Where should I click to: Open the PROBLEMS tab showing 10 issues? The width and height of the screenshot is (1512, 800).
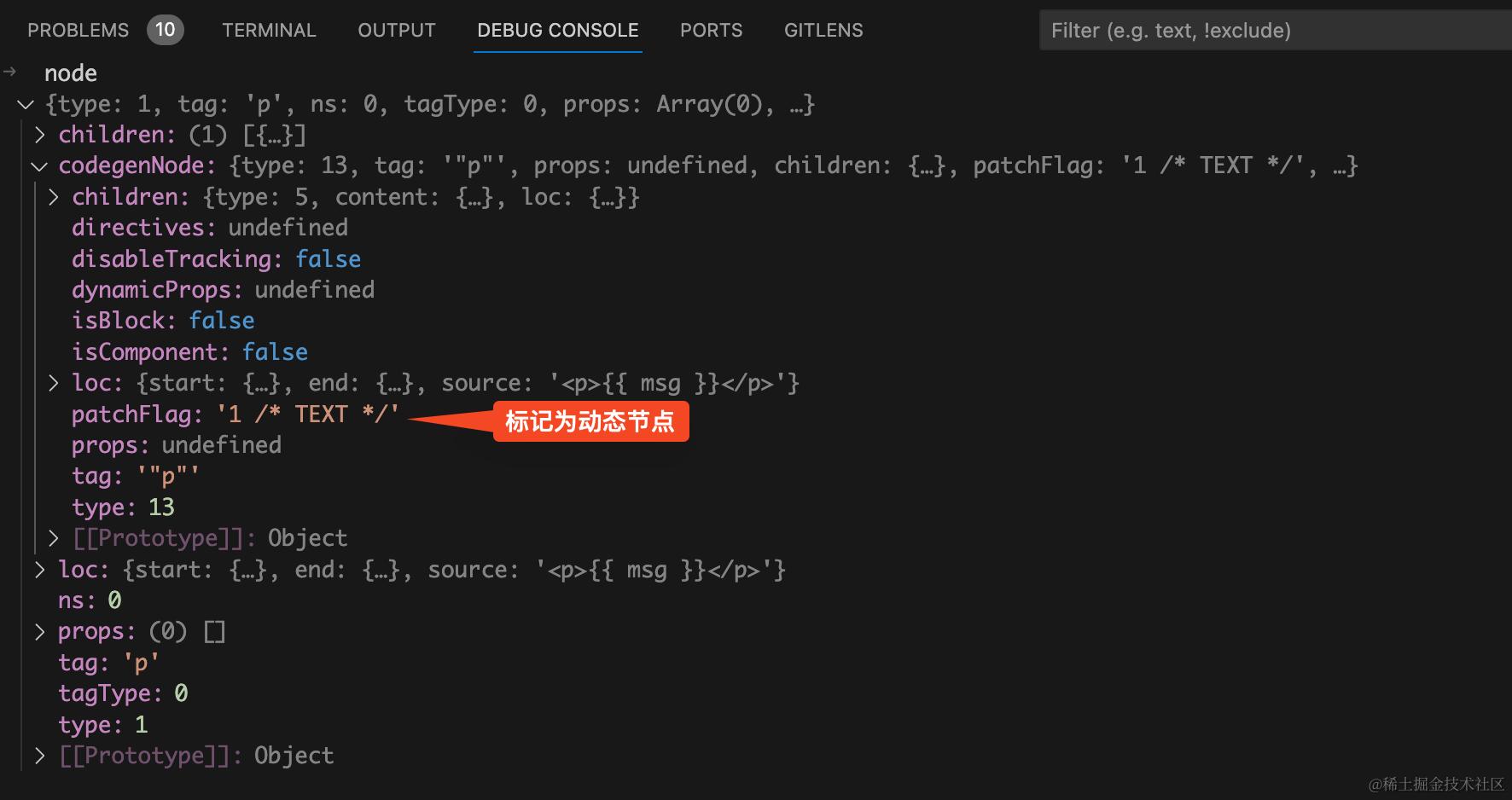coord(78,30)
